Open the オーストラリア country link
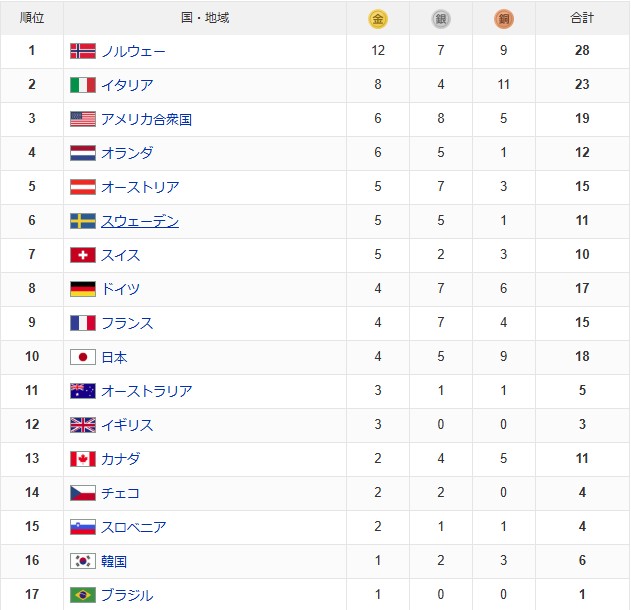The image size is (631, 610). pos(146,391)
